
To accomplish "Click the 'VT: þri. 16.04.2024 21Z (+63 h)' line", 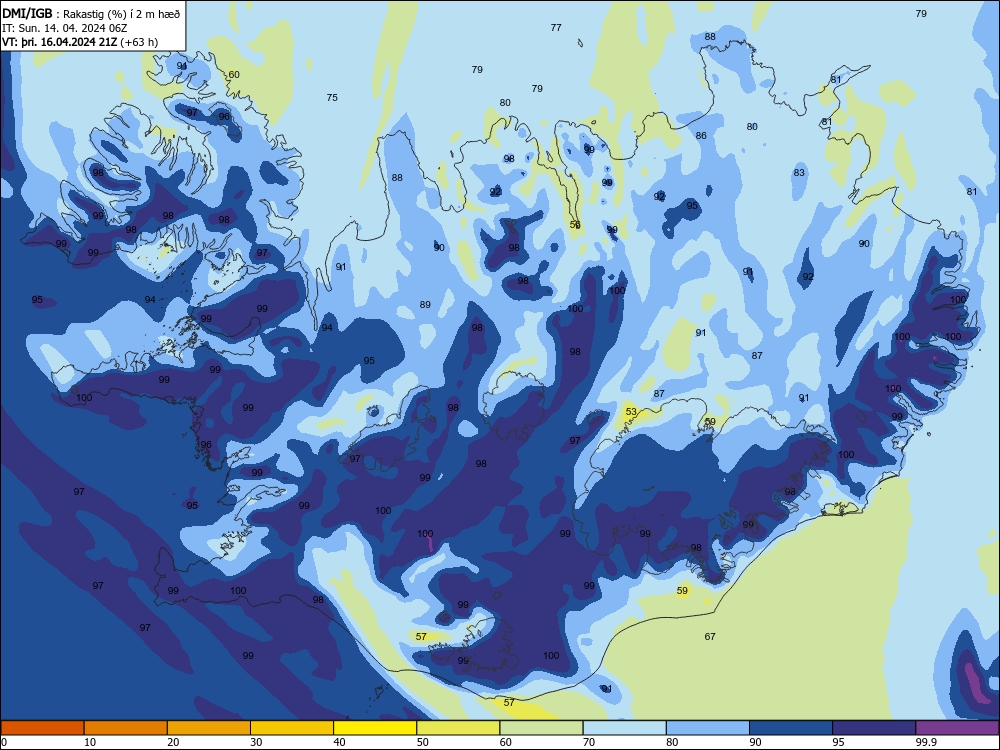I will (80, 42).
